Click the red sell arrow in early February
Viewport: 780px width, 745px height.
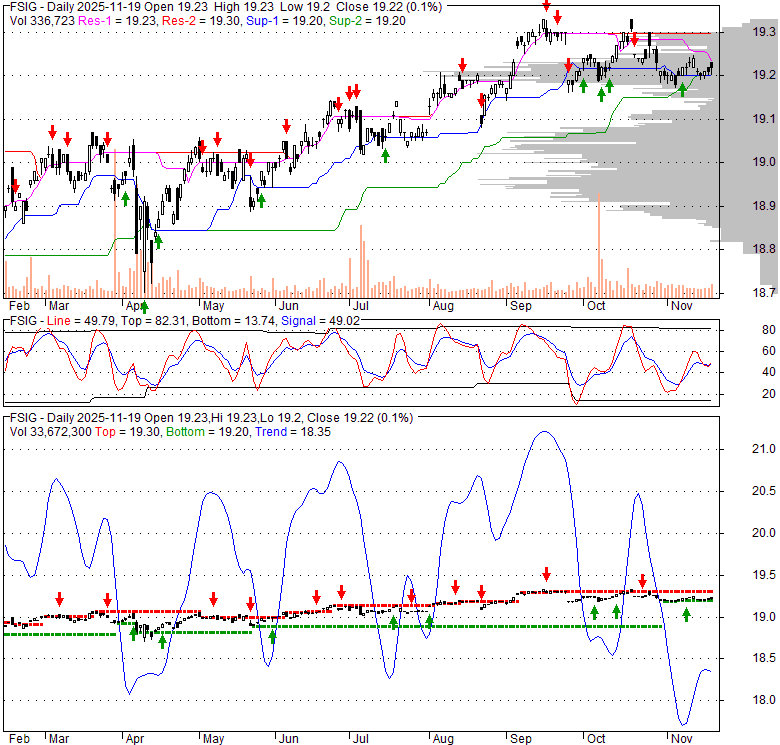pyautogui.click(x=14, y=185)
